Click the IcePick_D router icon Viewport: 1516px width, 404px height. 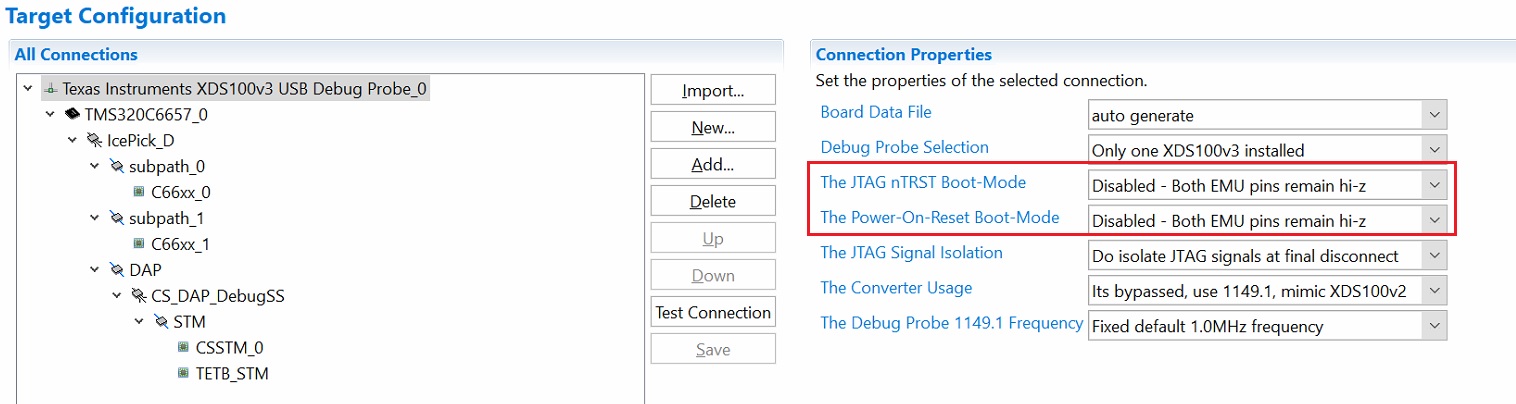95,141
